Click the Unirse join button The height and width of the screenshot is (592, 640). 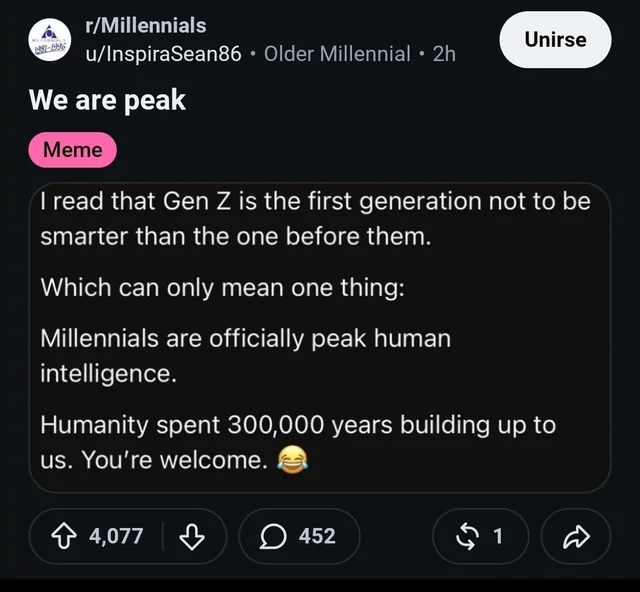[x=555, y=40]
